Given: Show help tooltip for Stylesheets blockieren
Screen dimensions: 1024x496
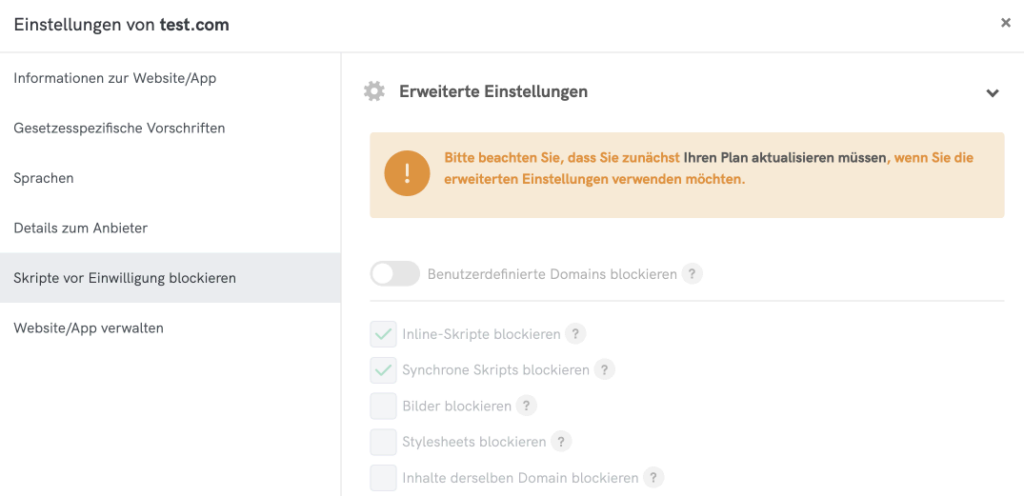Looking at the screenshot, I should click(561, 442).
